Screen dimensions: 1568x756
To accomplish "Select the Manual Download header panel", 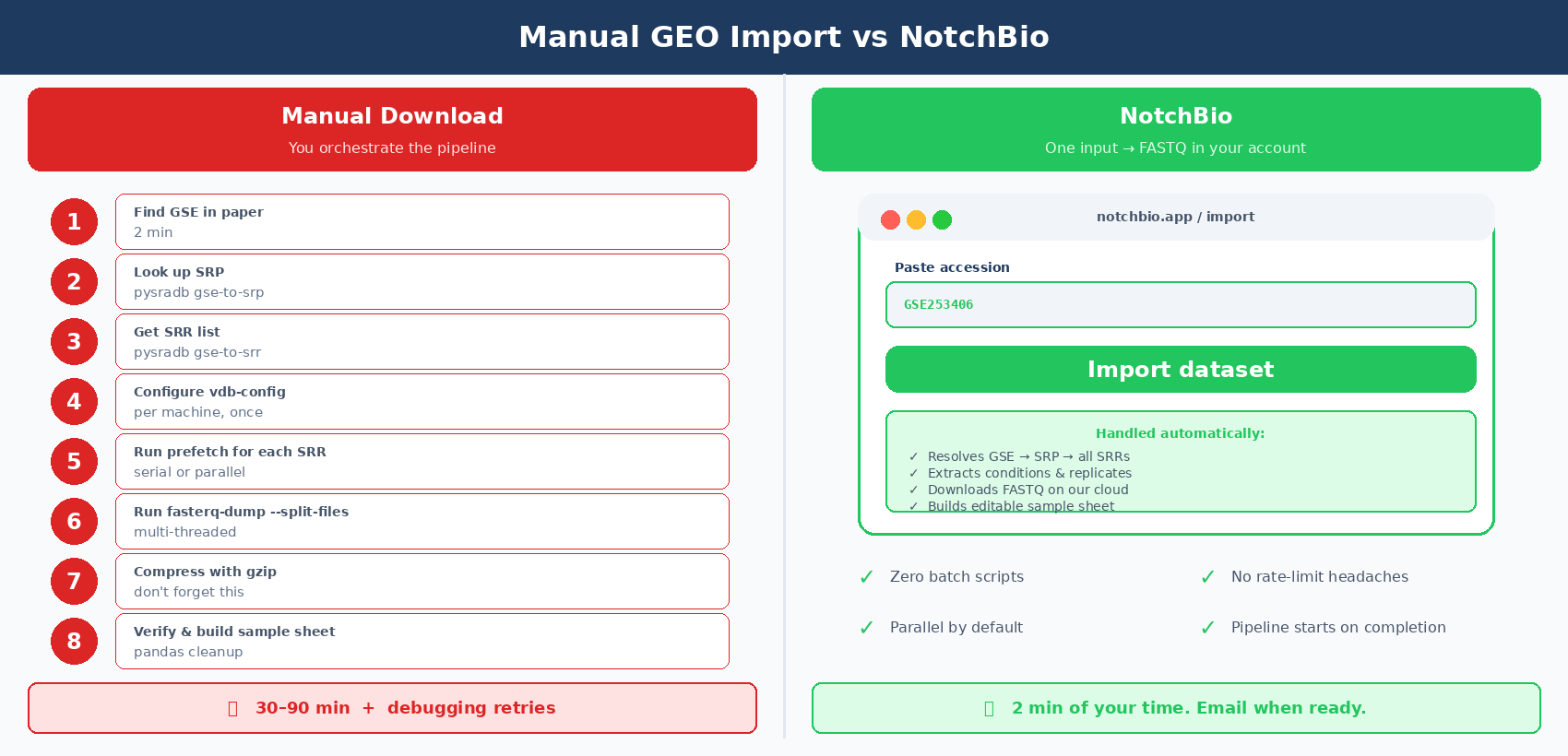I will point(392,129).
